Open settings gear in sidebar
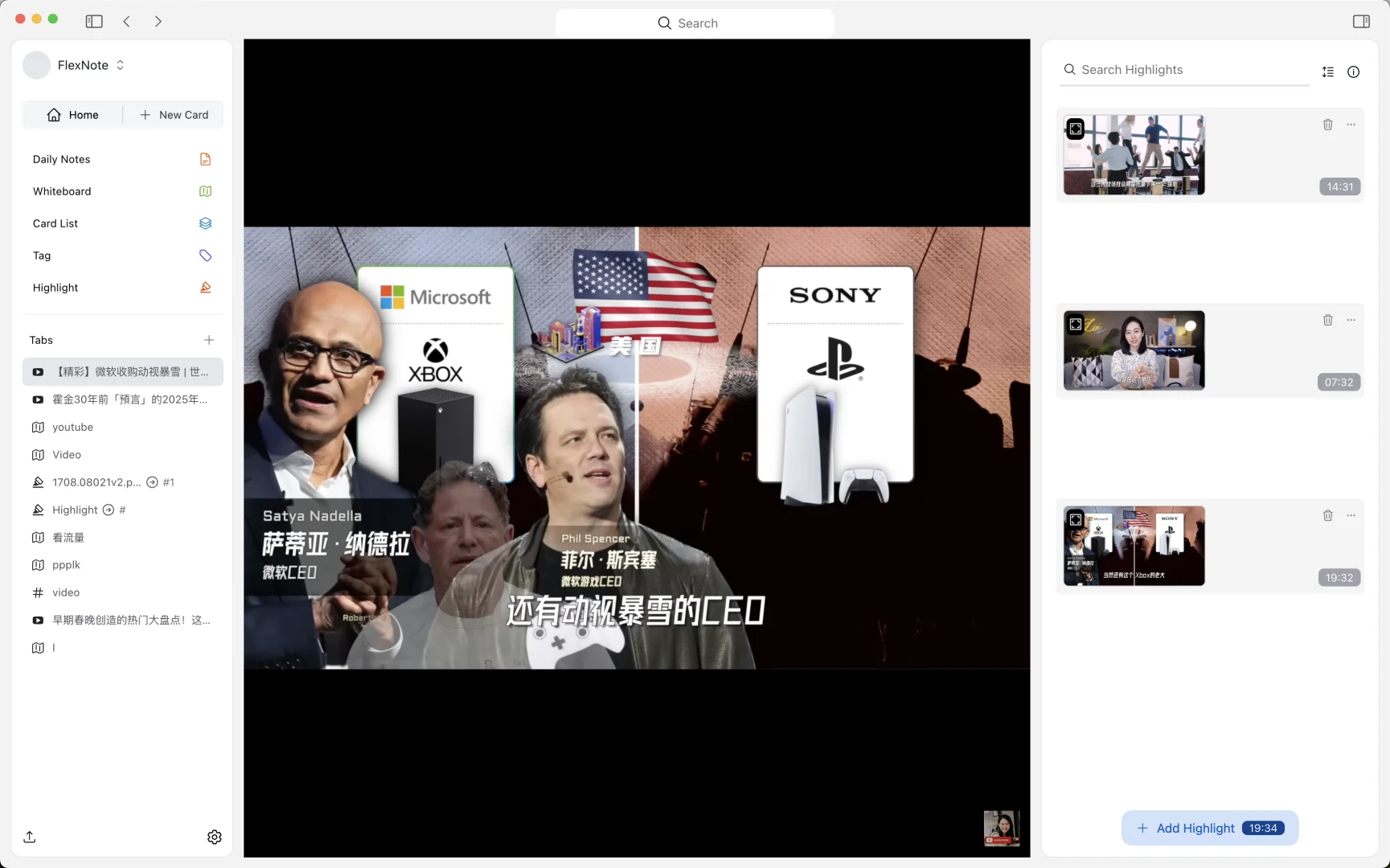 point(215,837)
